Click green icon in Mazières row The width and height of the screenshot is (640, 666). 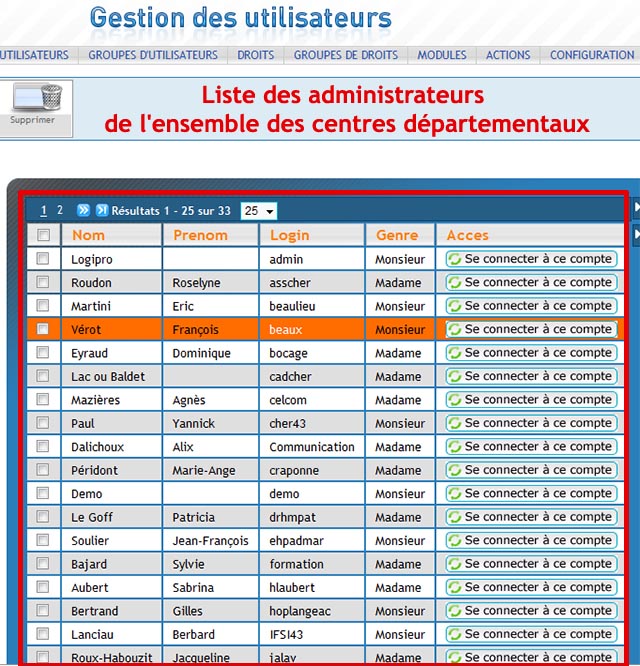[455, 400]
